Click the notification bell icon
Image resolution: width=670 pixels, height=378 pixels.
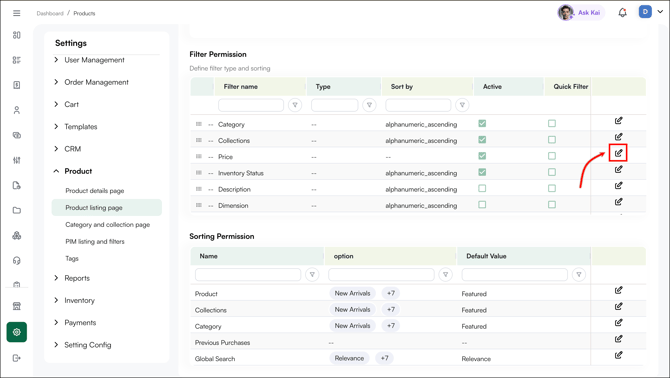pos(622,12)
